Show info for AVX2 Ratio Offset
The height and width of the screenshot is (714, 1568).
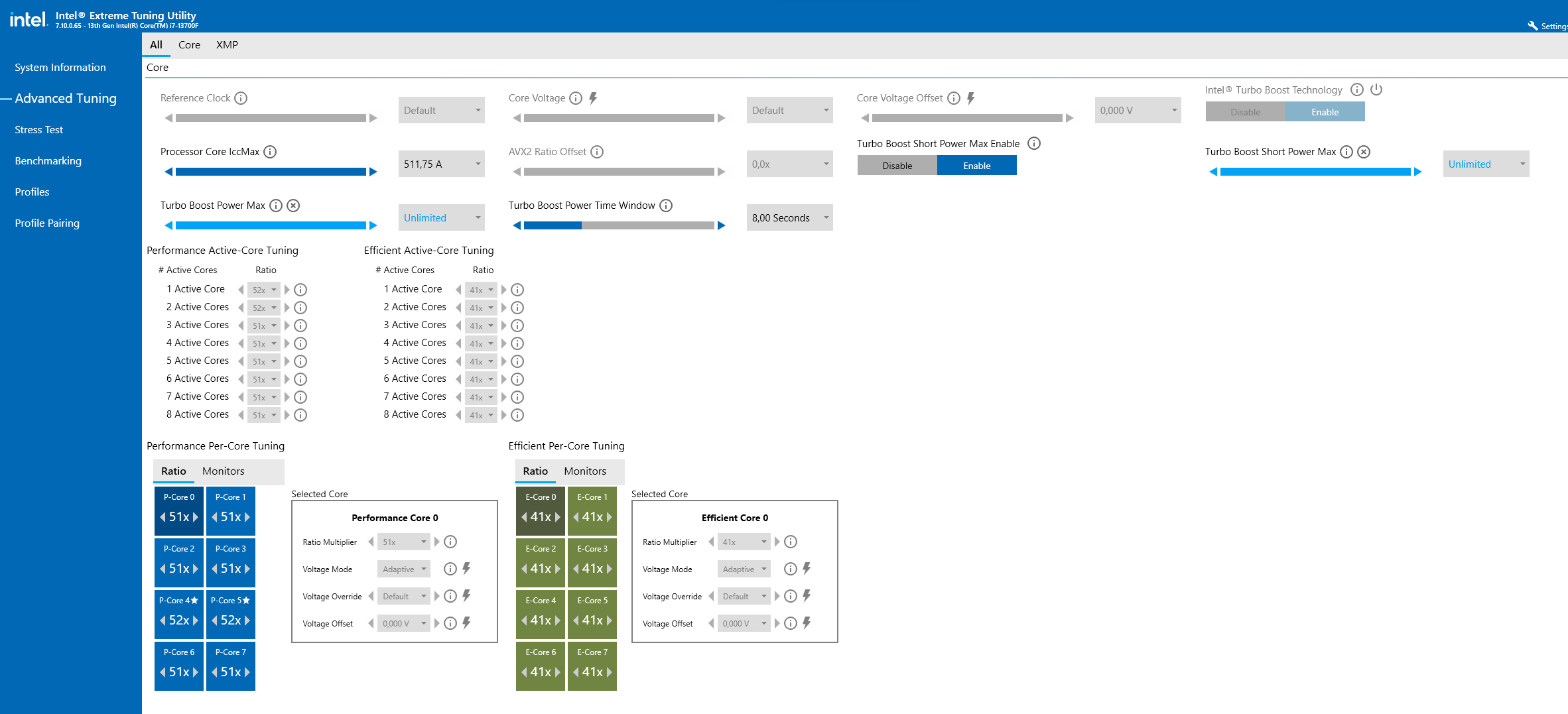coord(597,152)
